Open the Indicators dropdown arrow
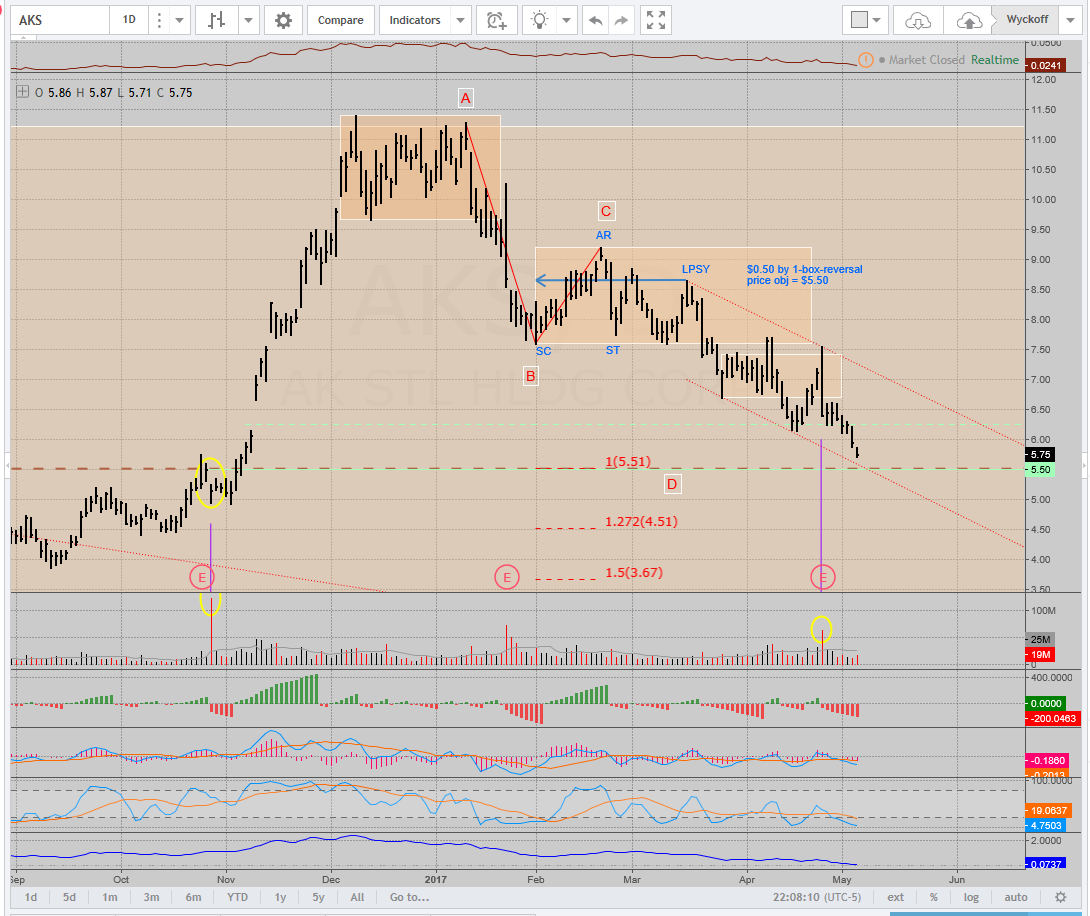 point(460,20)
